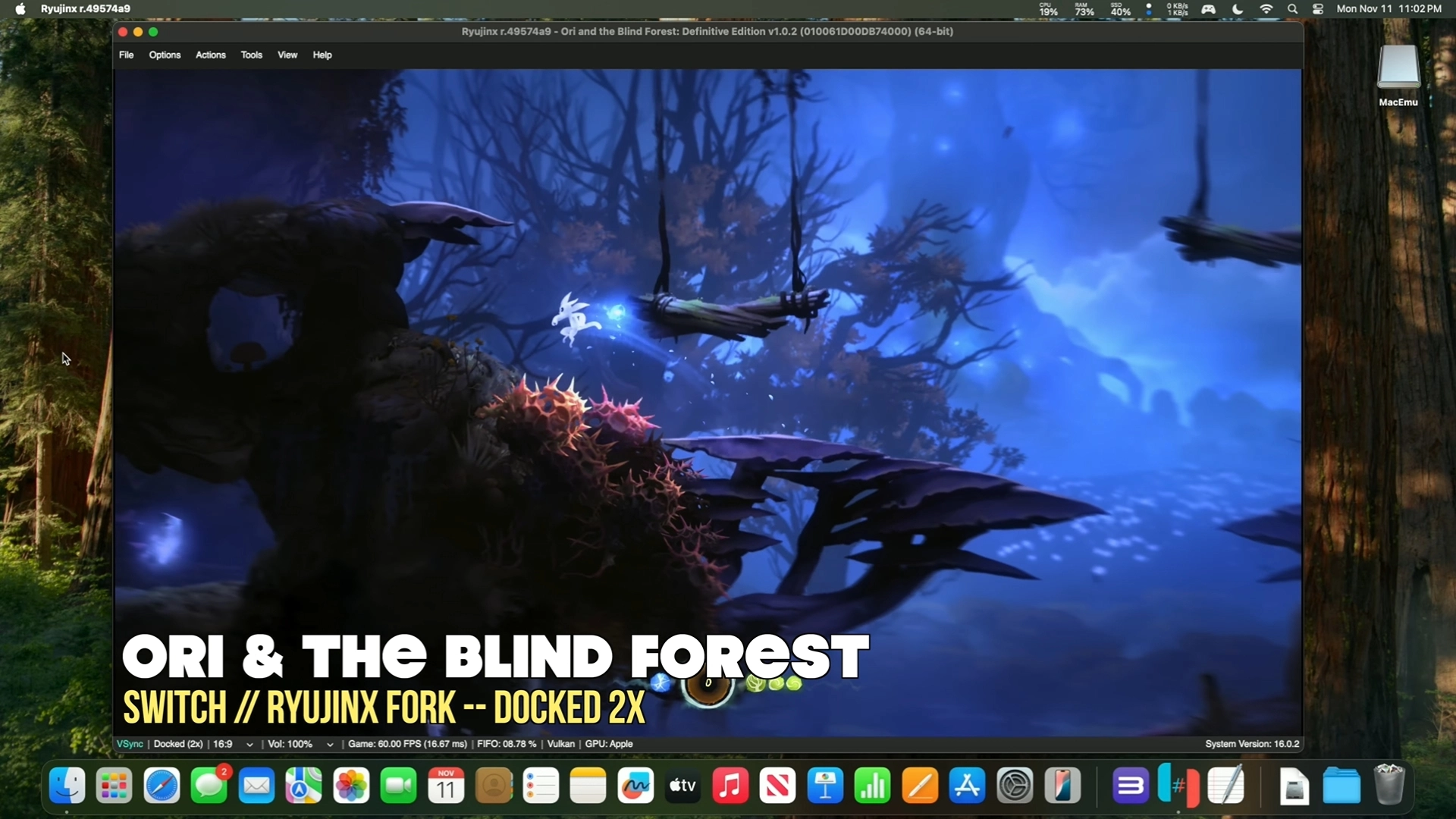
Task: Open the App Store dock icon
Action: click(967, 786)
